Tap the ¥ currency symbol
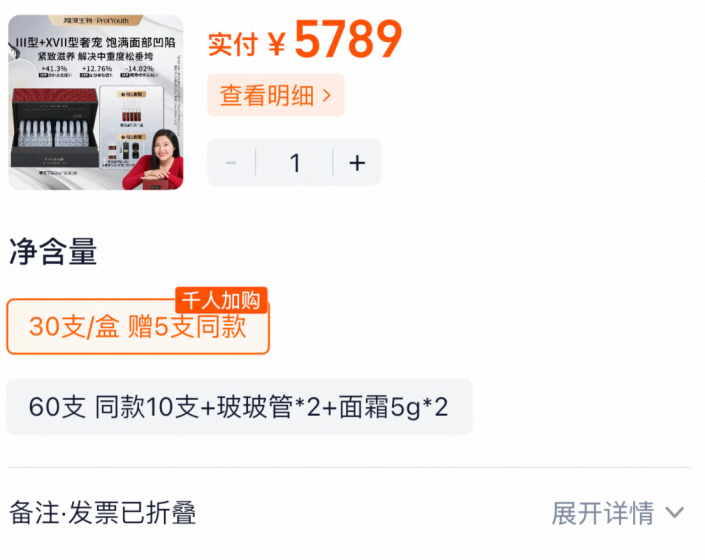This screenshot has height=560, width=705. tap(277, 44)
